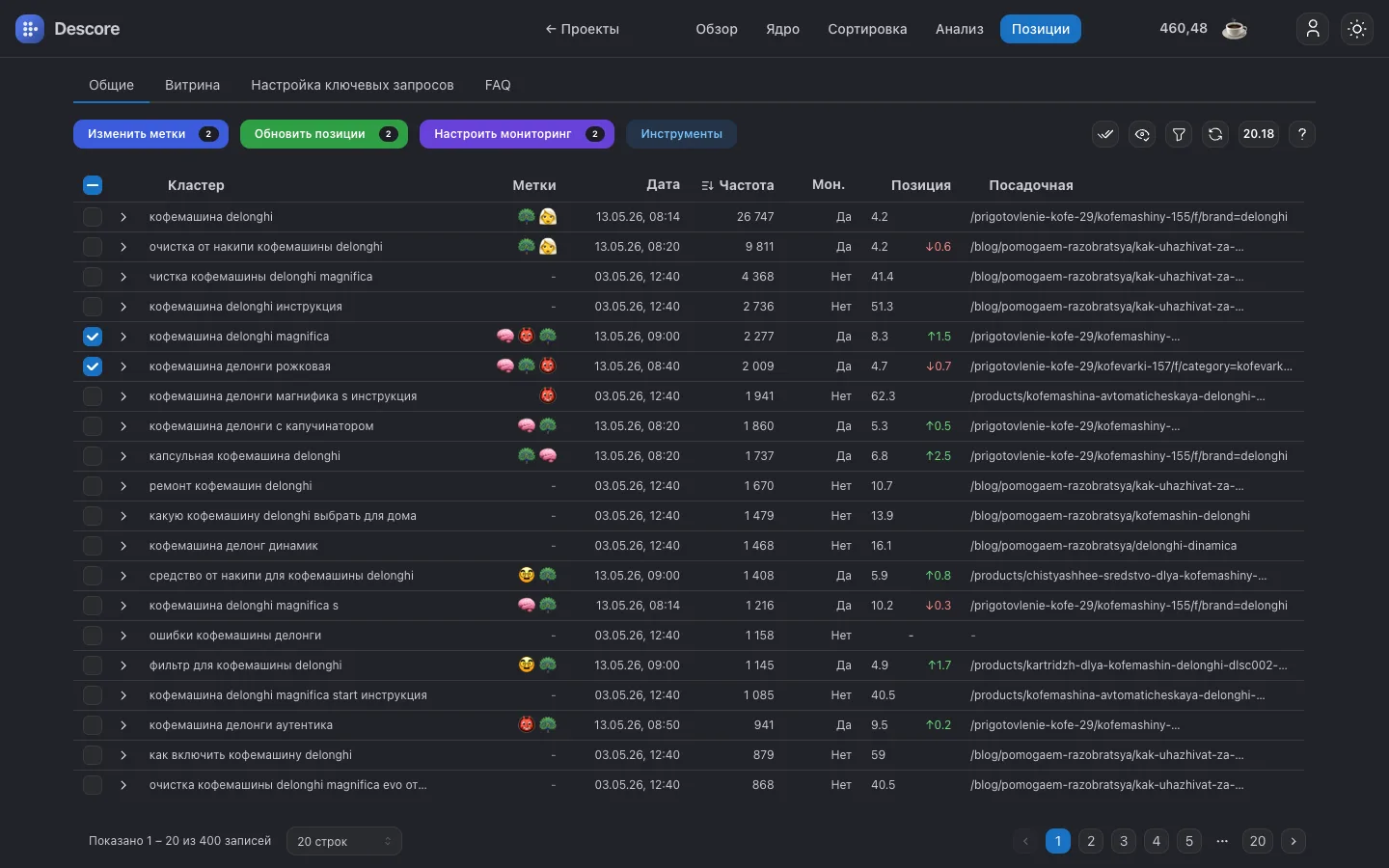The height and width of the screenshot is (868, 1389).
Task: Click ogre label in 'кофемашина делонги аутентика' row
Action: [x=527, y=725]
